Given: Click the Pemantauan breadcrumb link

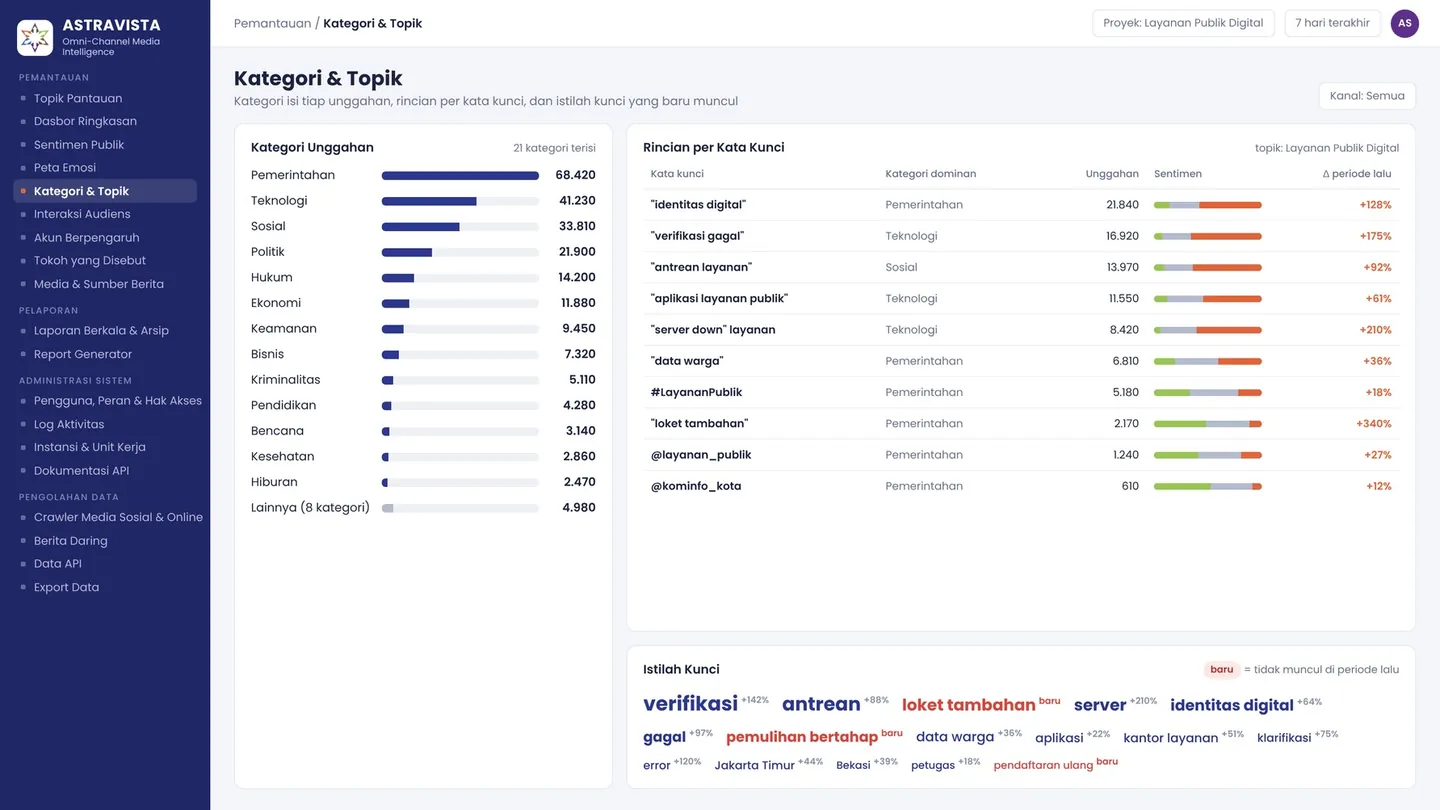Looking at the screenshot, I should (x=272, y=23).
